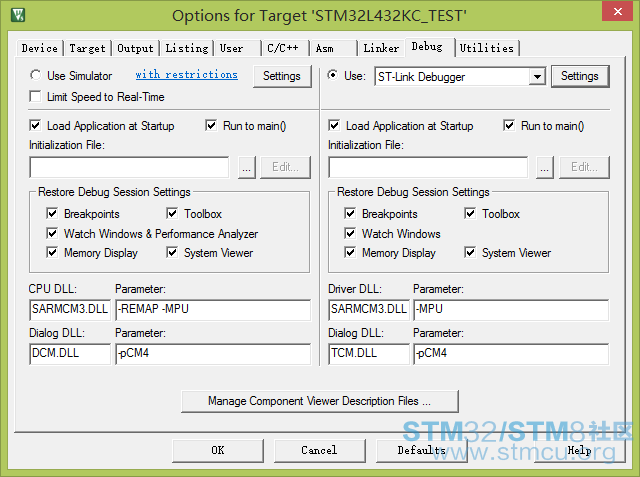Click simulator -pCM4 parameter field
640x477 pixels.
click(213, 354)
